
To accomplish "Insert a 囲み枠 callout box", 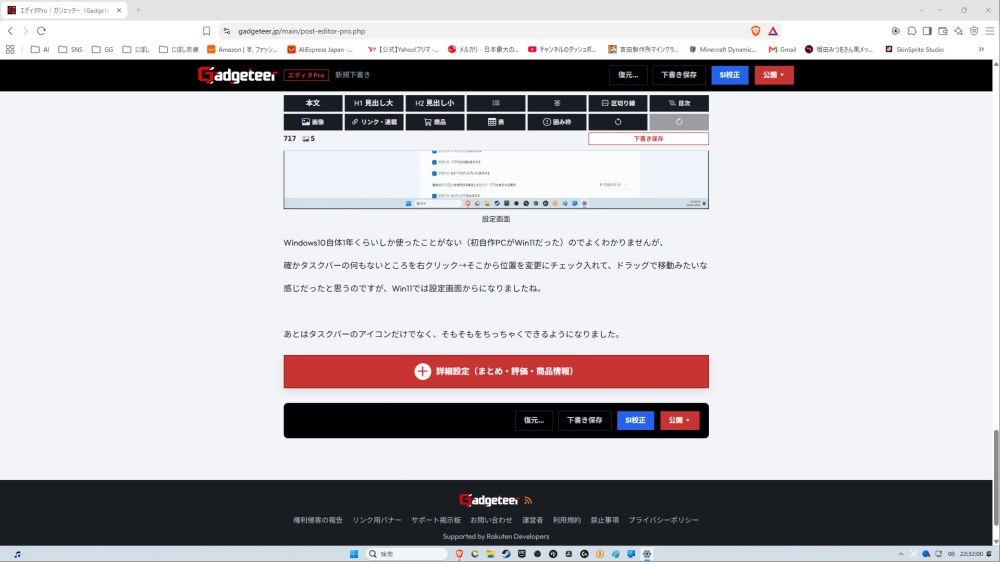I will coord(556,122).
